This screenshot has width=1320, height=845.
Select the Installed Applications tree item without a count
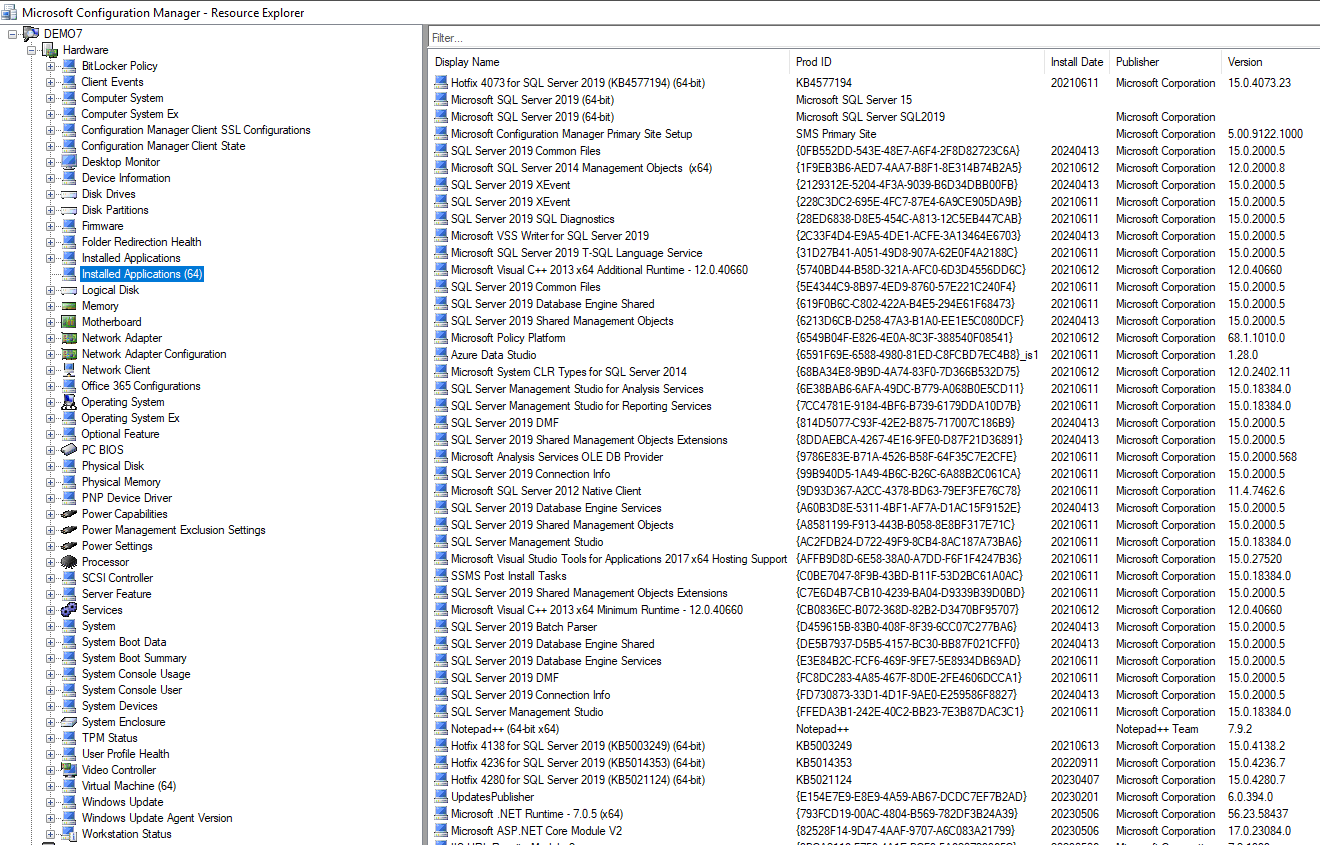pyautogui.click(x=131, y=258)
